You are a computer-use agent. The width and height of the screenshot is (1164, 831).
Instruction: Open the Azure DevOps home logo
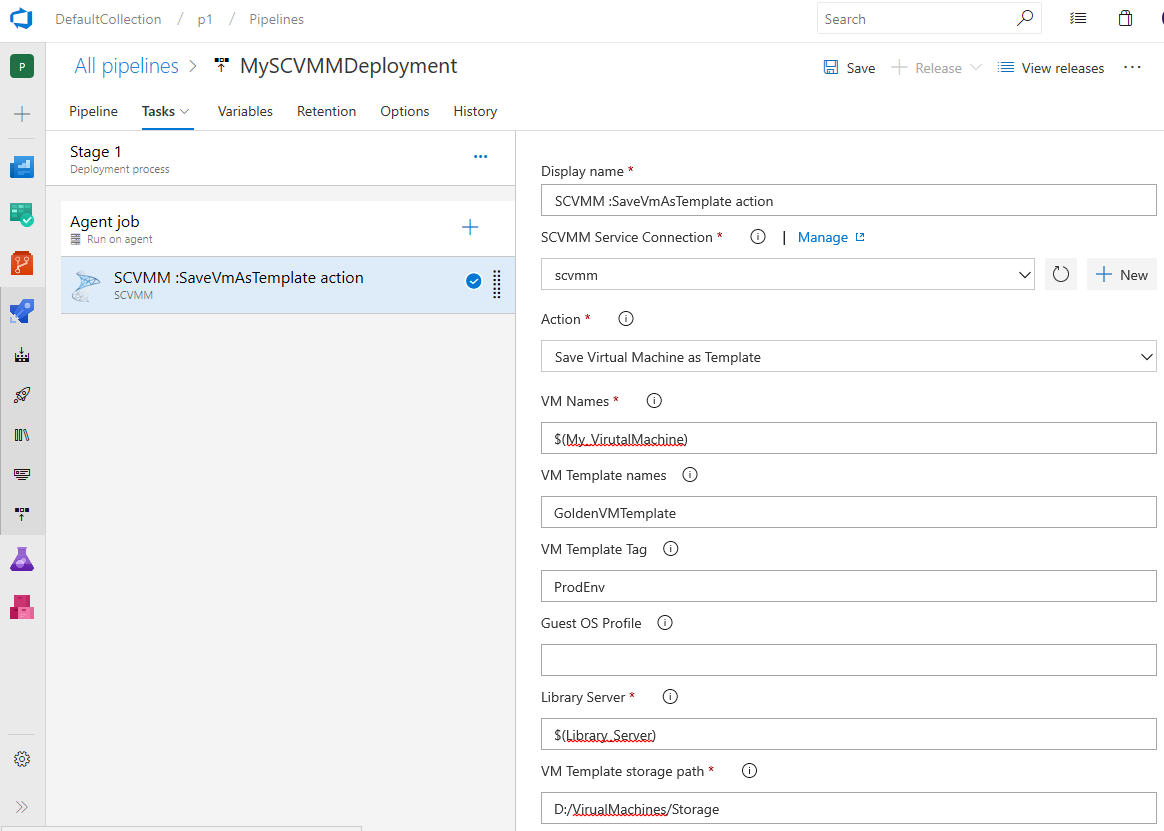21,19
